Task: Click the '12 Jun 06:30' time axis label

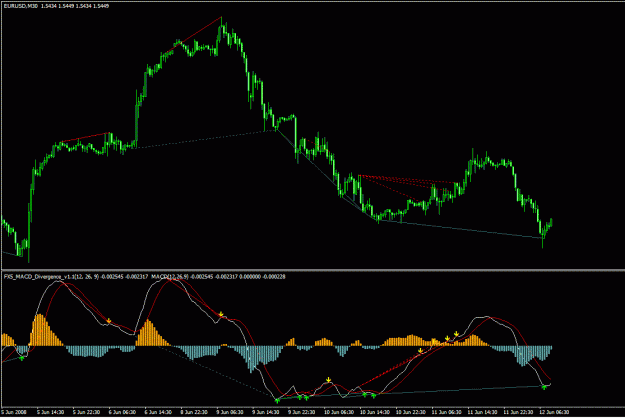Action: (554, 412)
